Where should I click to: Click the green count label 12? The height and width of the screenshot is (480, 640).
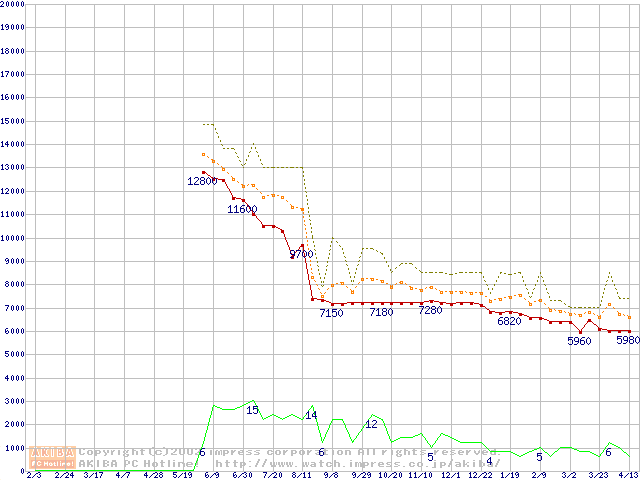[371, 424]
